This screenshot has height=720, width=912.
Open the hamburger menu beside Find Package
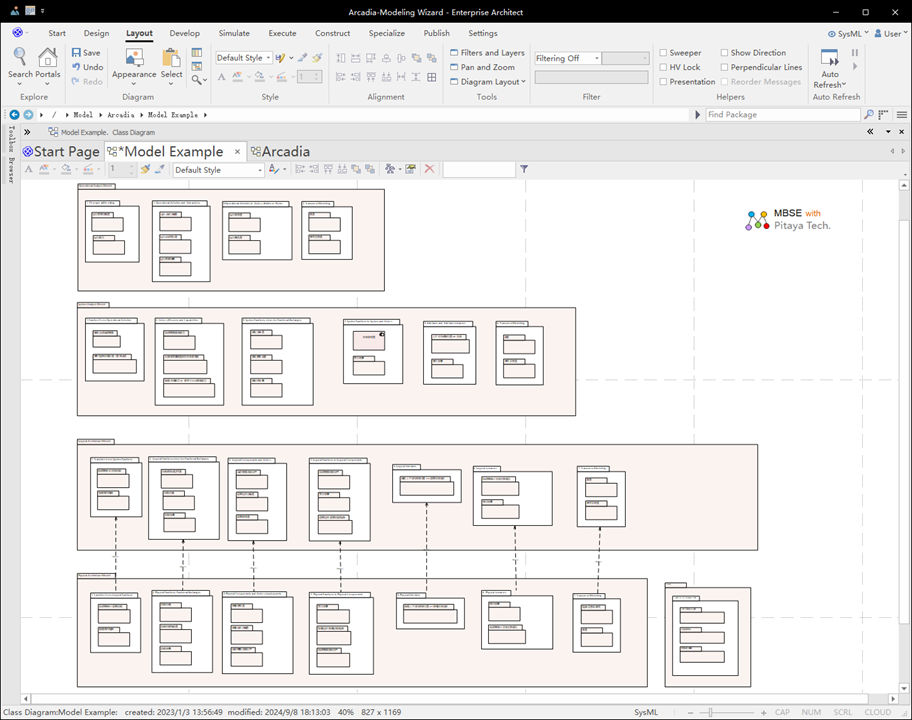pyautogui.click(x=902, y=115)
